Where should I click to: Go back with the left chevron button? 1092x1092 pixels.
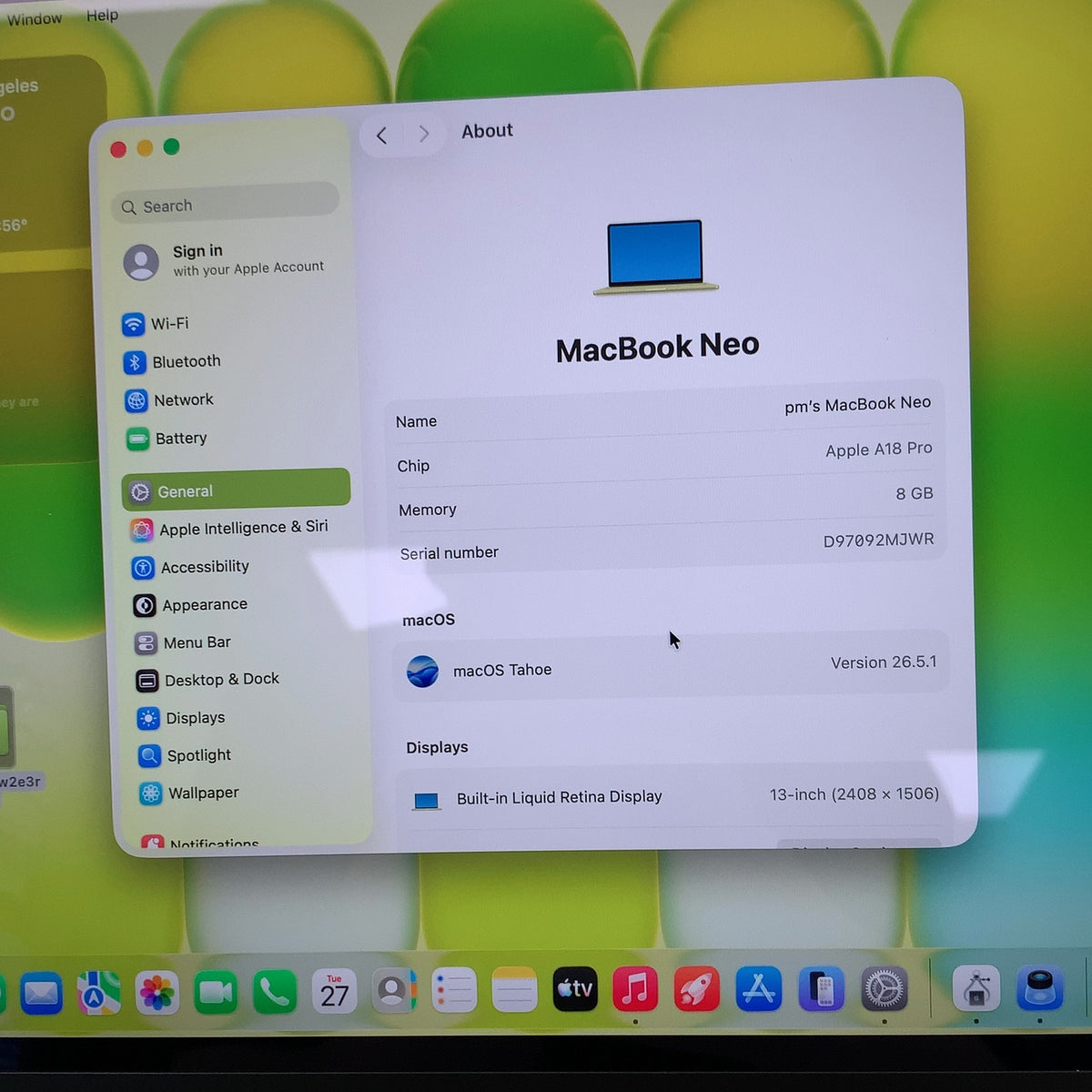coord(382,136)
